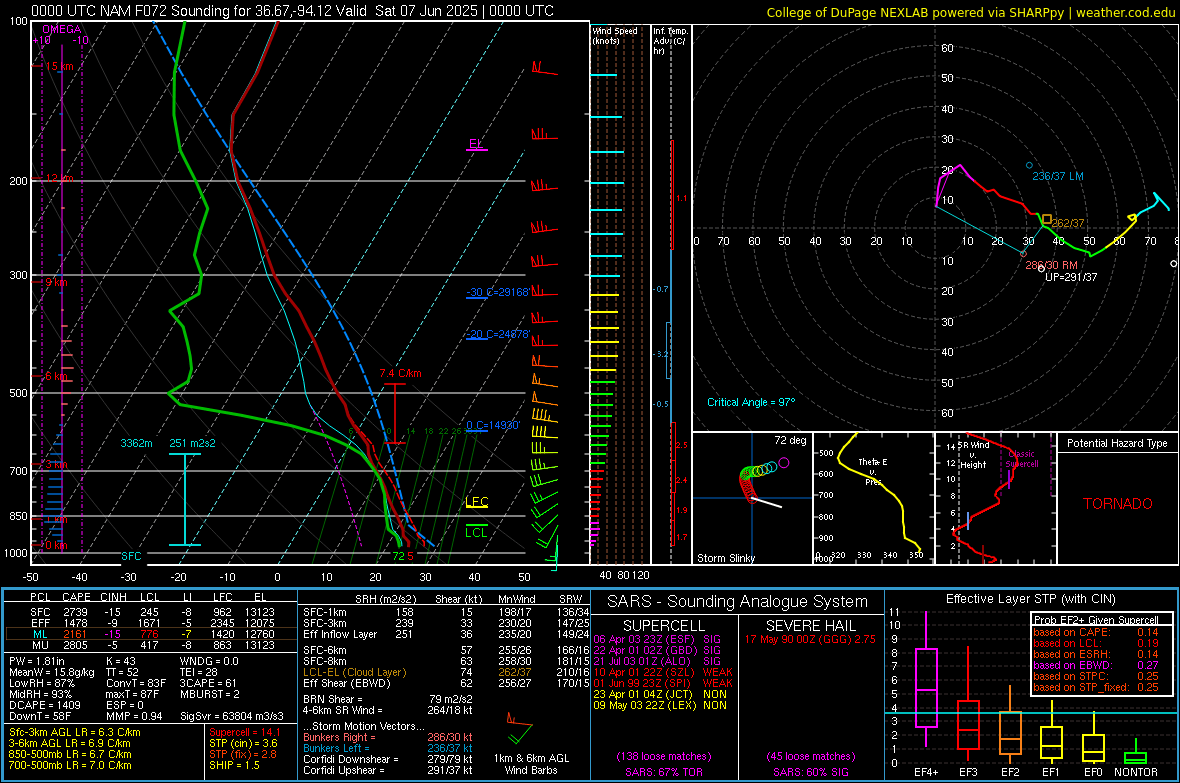
Task: Click the 1km & 6km AGL wind barb glyph
Action: [x=519, y=729]
